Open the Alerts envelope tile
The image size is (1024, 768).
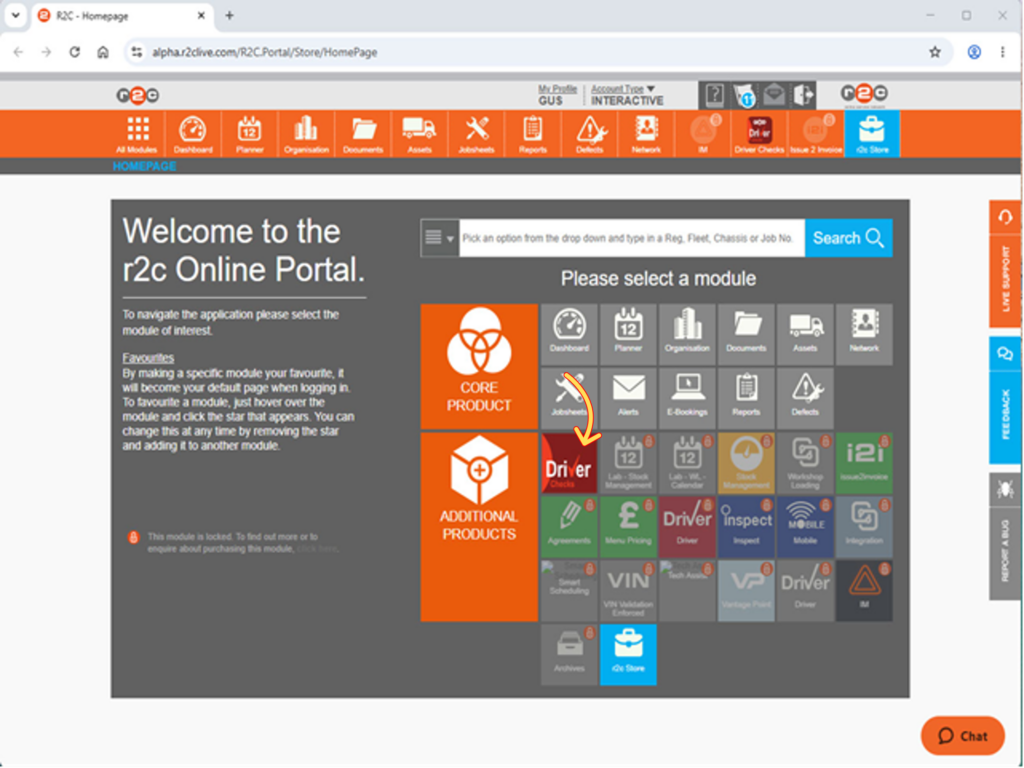point(628,398)
